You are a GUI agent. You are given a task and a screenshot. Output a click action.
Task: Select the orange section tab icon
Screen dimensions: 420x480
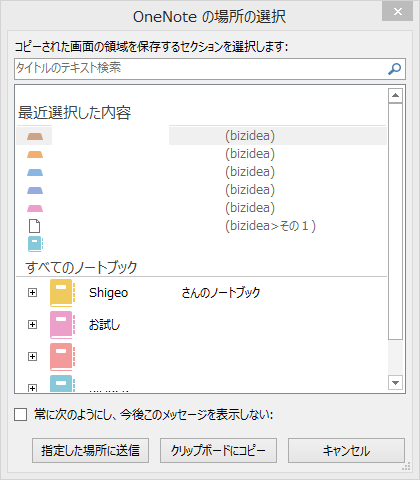click(35, 154)
